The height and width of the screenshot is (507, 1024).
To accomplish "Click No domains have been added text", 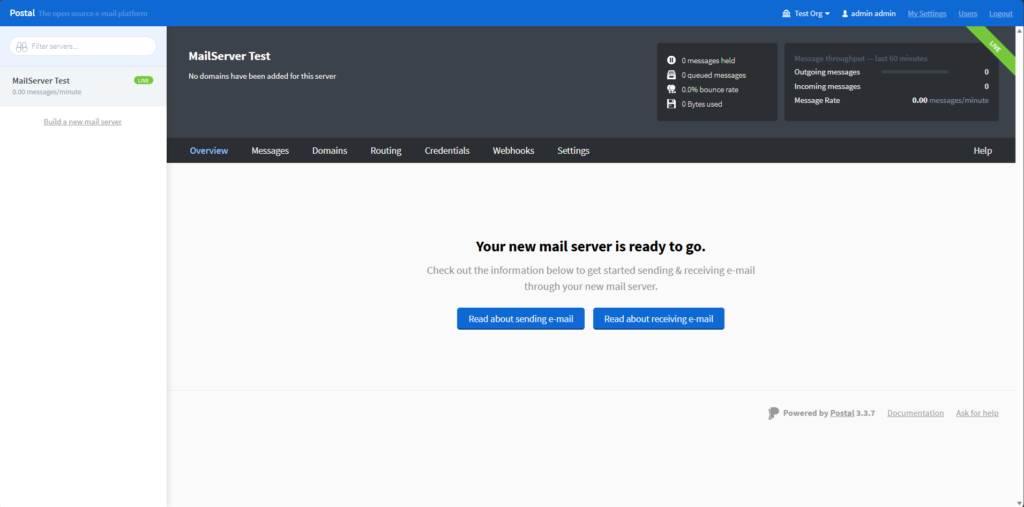I will click(x=263, y=76).
